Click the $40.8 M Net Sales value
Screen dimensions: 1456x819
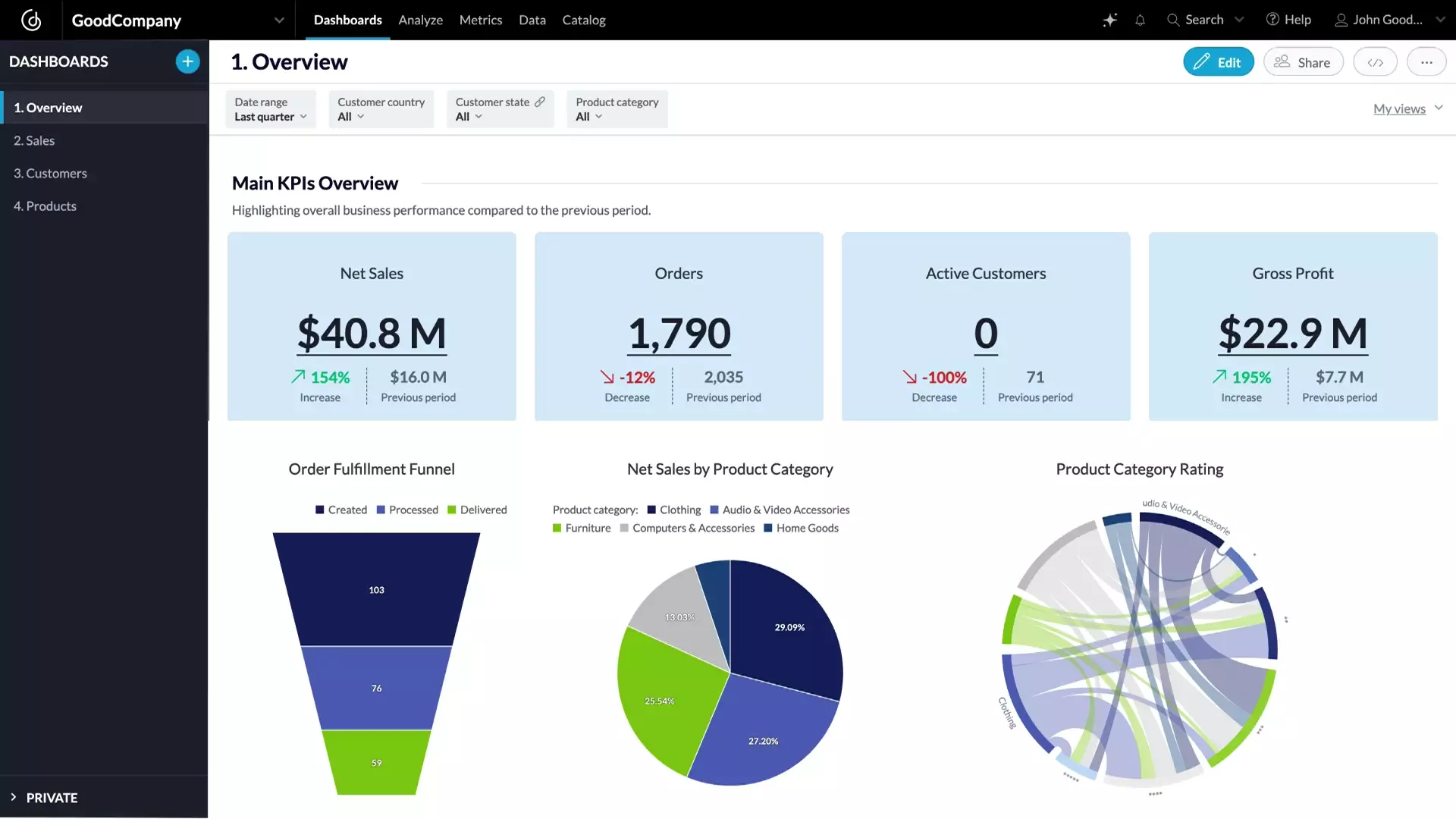coord(372,333)
